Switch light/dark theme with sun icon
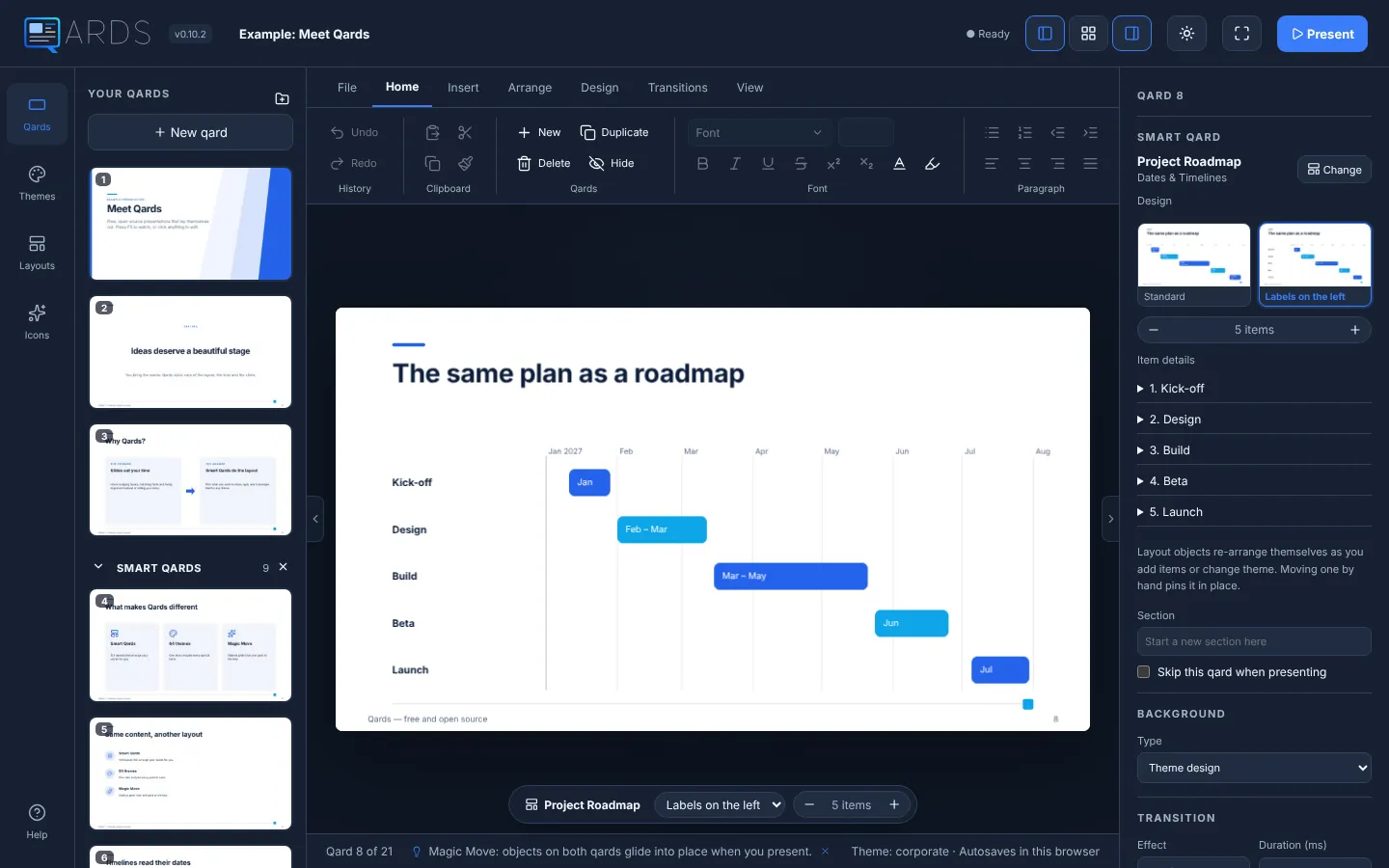This screenshot has height=868, width=1389. click(x=1186, y=34)
